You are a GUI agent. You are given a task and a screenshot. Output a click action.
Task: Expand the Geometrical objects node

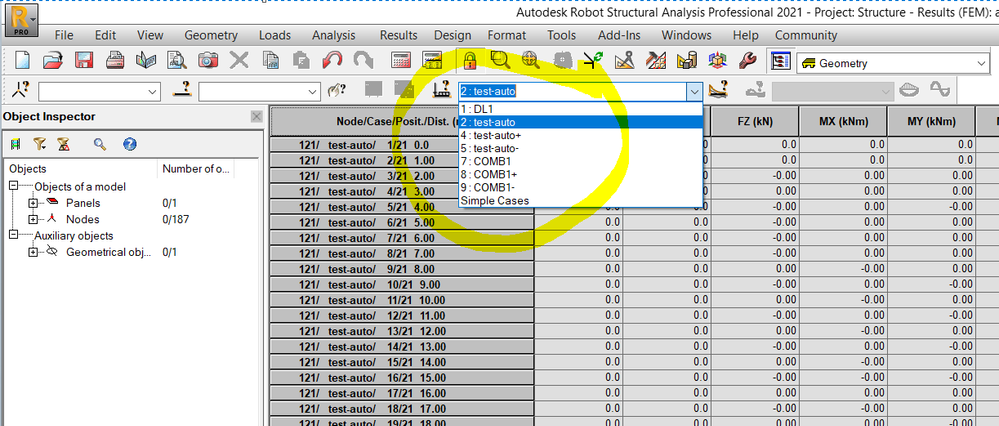[x=33, y=252]
